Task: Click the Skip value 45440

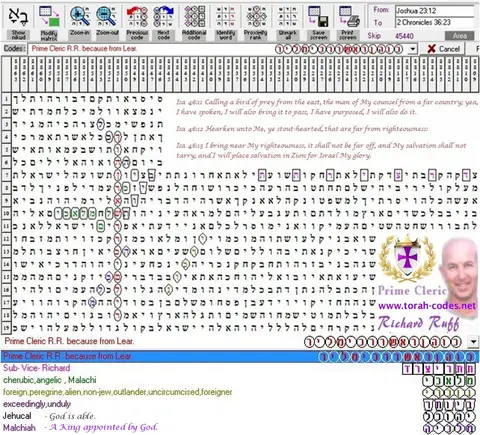Action: click(404, 36)
